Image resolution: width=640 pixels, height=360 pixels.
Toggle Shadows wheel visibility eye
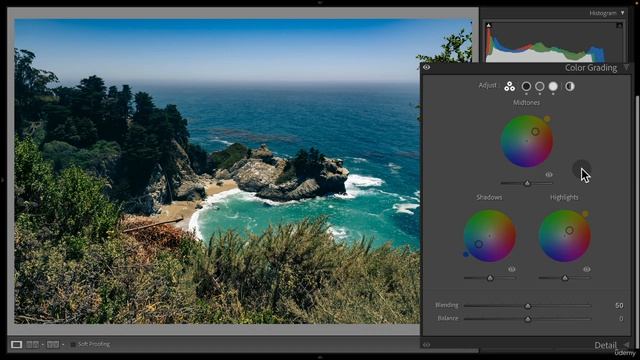(511, 269)
